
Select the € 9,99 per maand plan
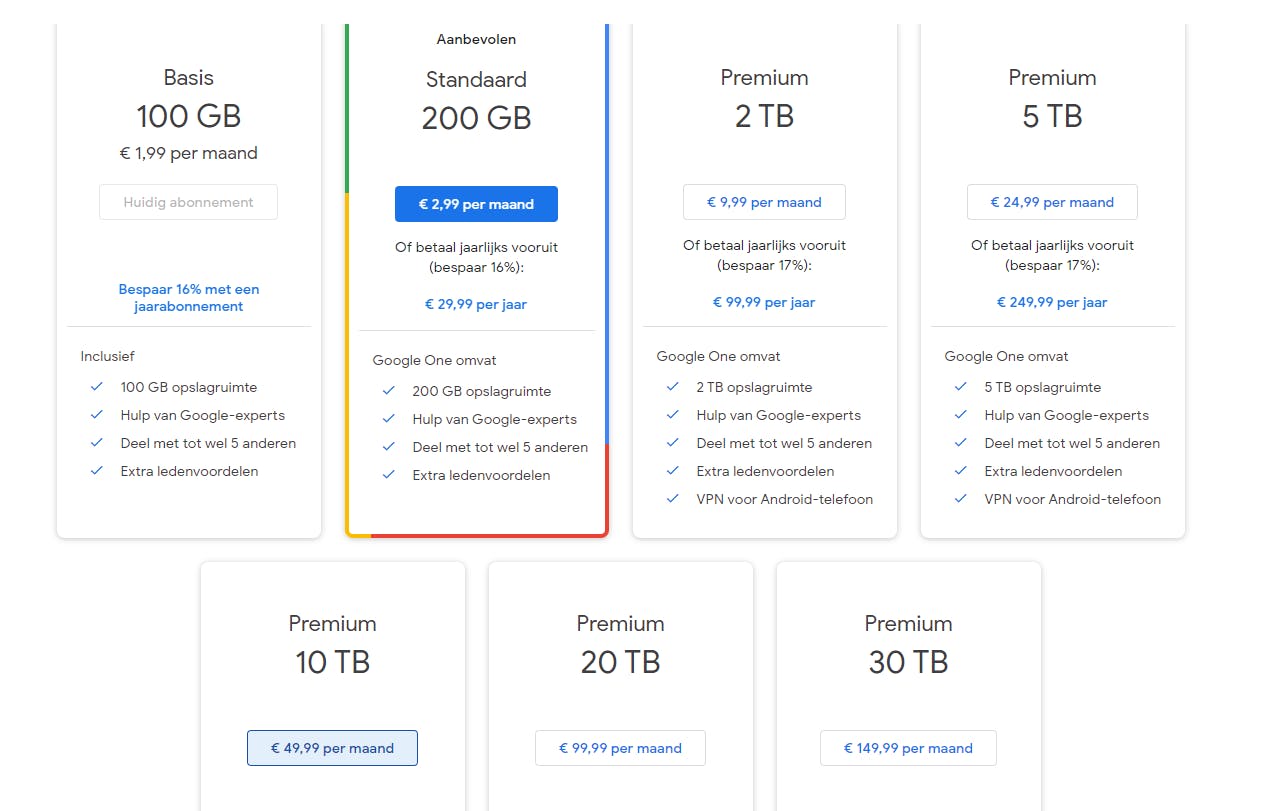tap(764, 202)
